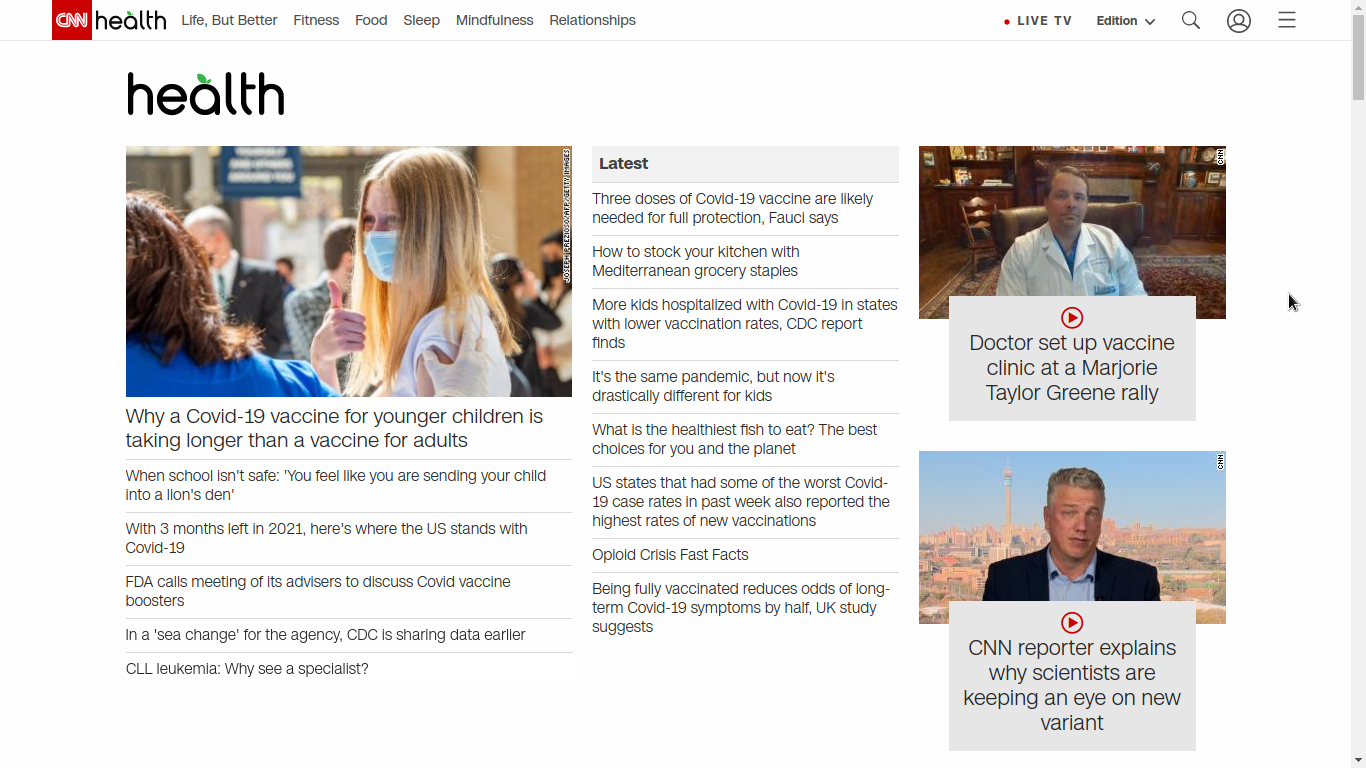Select the Sleep menu item
Image resolution: width=1366 pixels, height=768 pixels.
tap(421, 20)
